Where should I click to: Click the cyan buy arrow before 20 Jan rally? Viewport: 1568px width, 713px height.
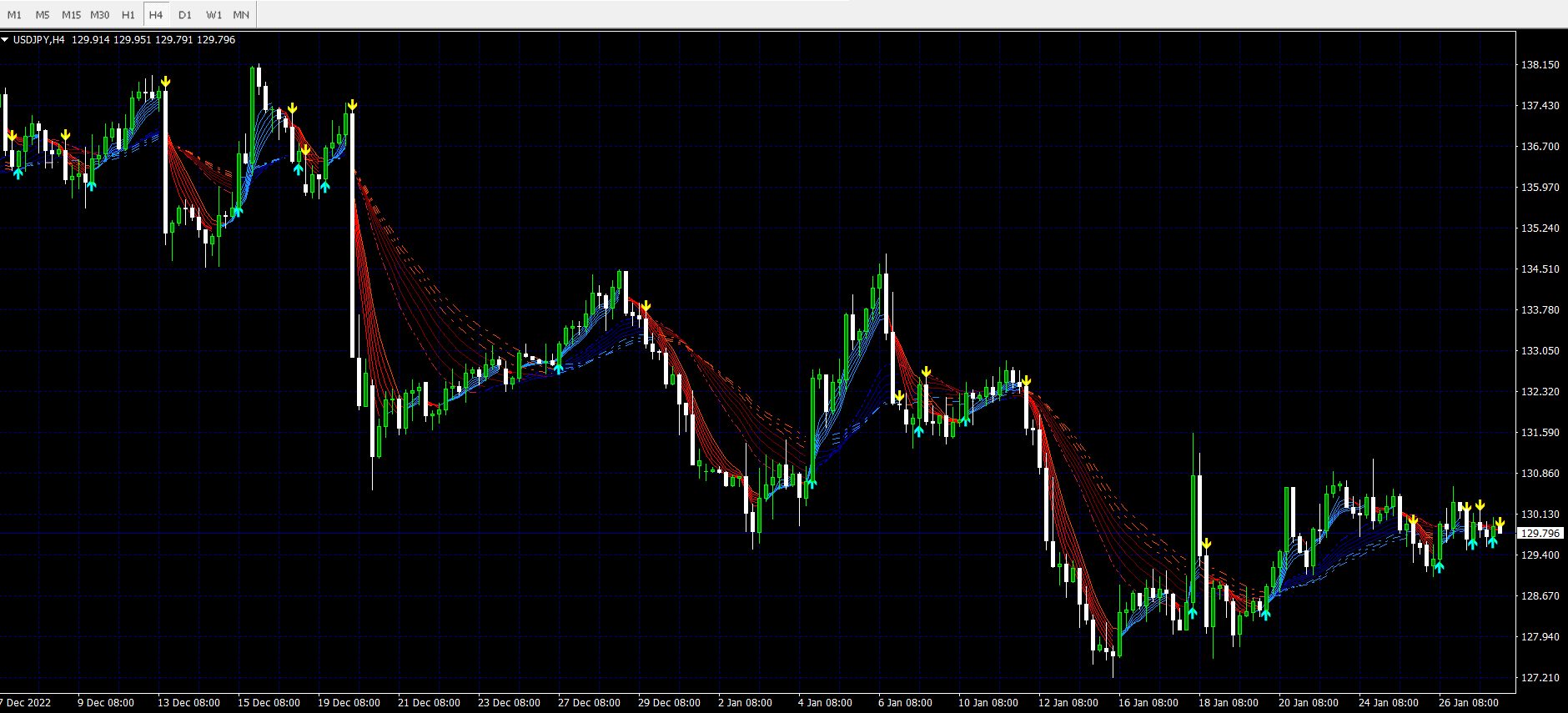[1265, 615]
